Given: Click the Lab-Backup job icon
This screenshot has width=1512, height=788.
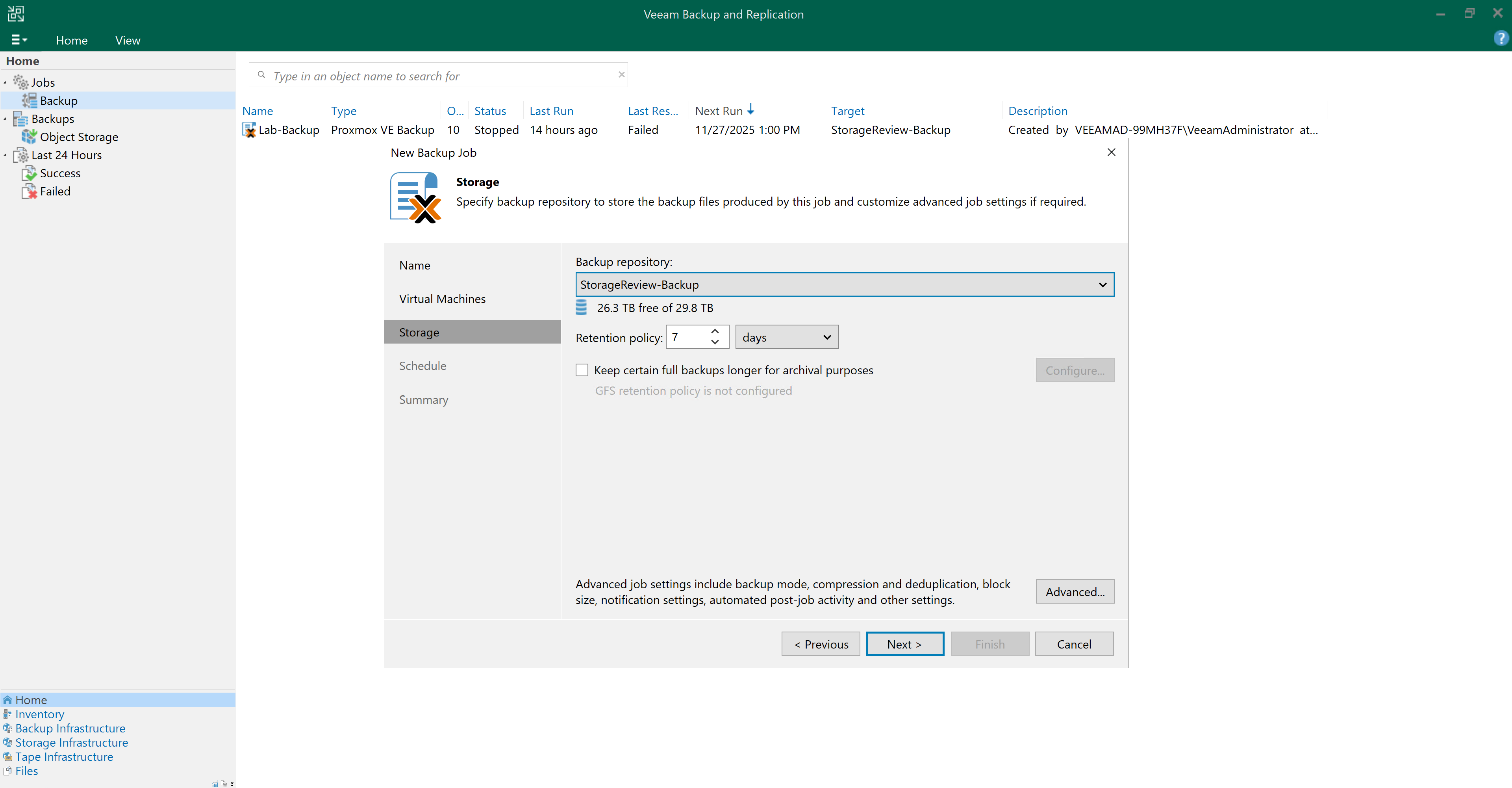Looking at the screenshot, I should (249, 130).
